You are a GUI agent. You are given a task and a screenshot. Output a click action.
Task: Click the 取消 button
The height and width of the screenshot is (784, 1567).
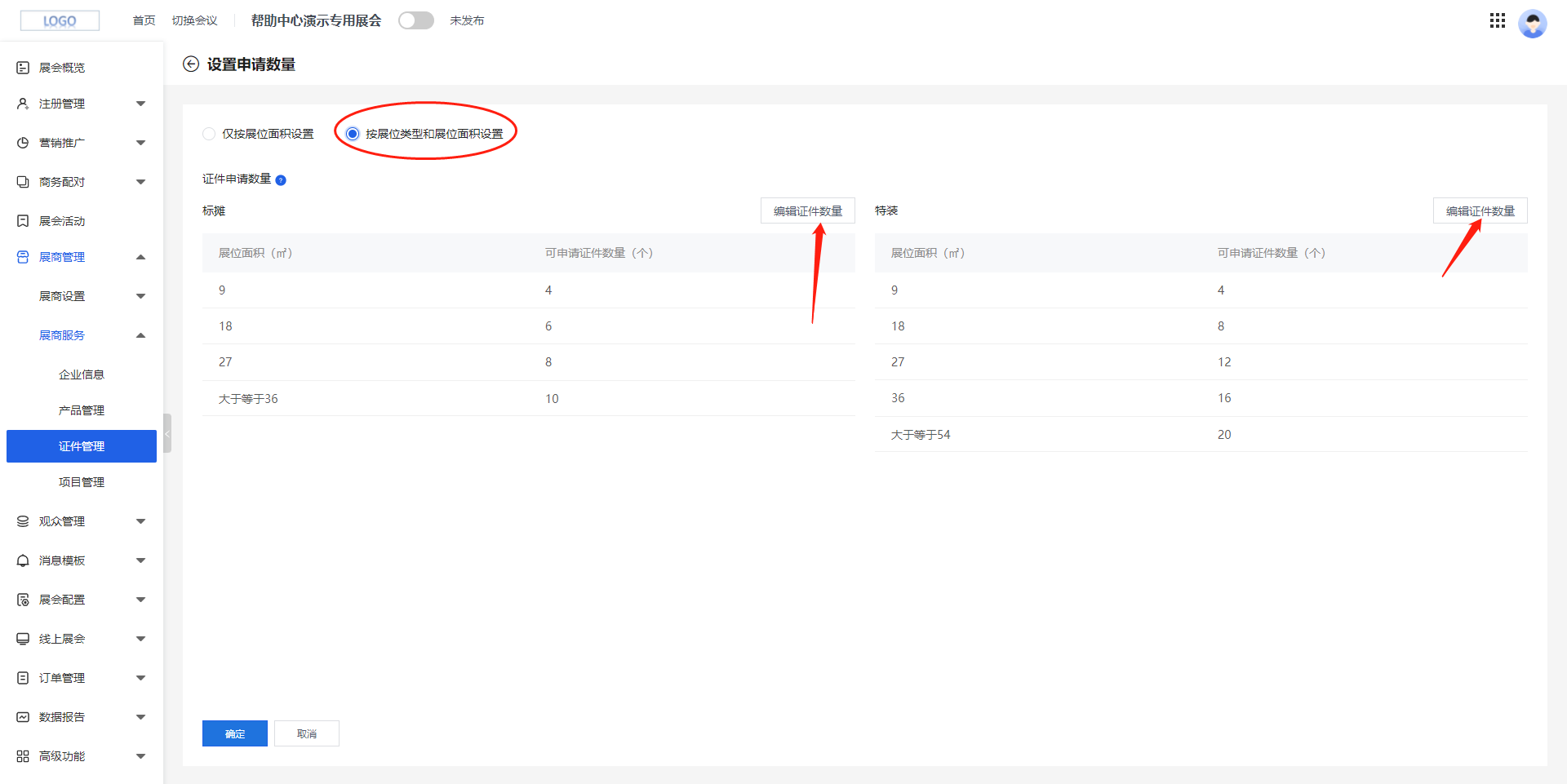click(307, 733)
